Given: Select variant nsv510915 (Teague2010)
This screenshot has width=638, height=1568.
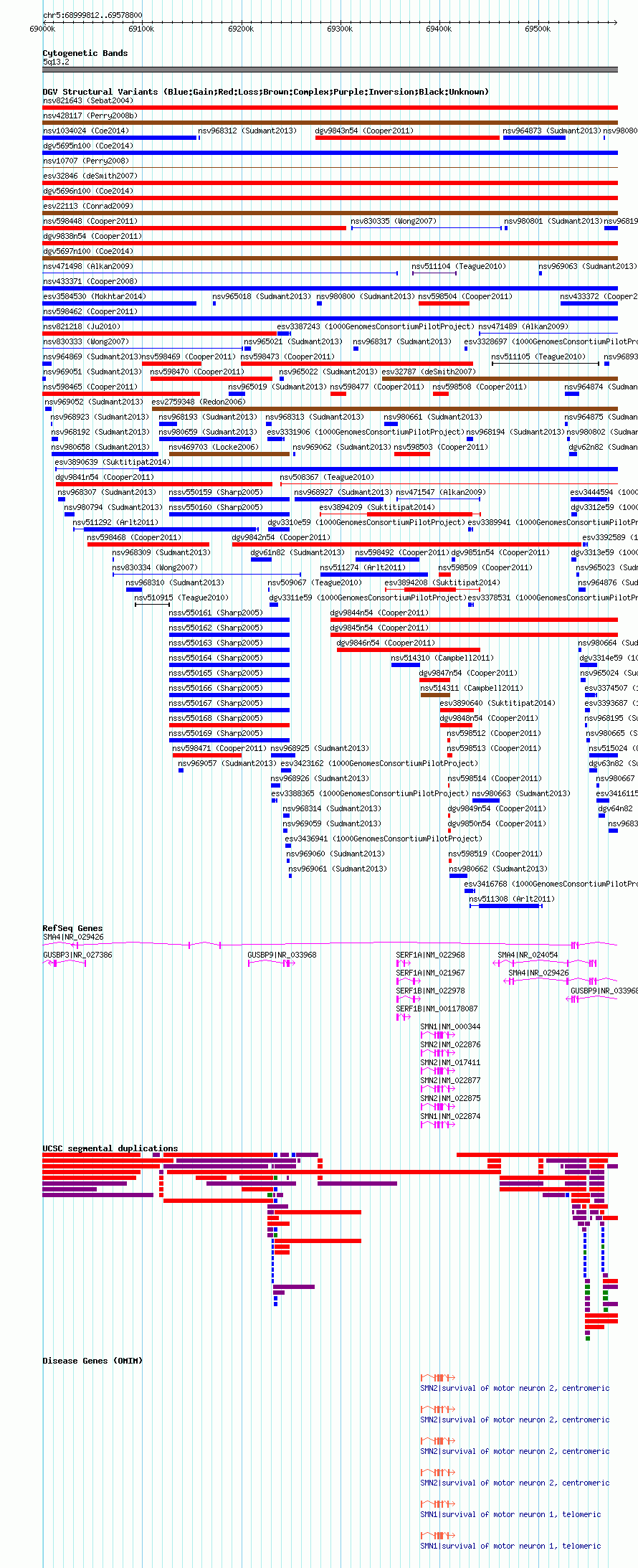Looking at the screenshot, I should 181,598.
